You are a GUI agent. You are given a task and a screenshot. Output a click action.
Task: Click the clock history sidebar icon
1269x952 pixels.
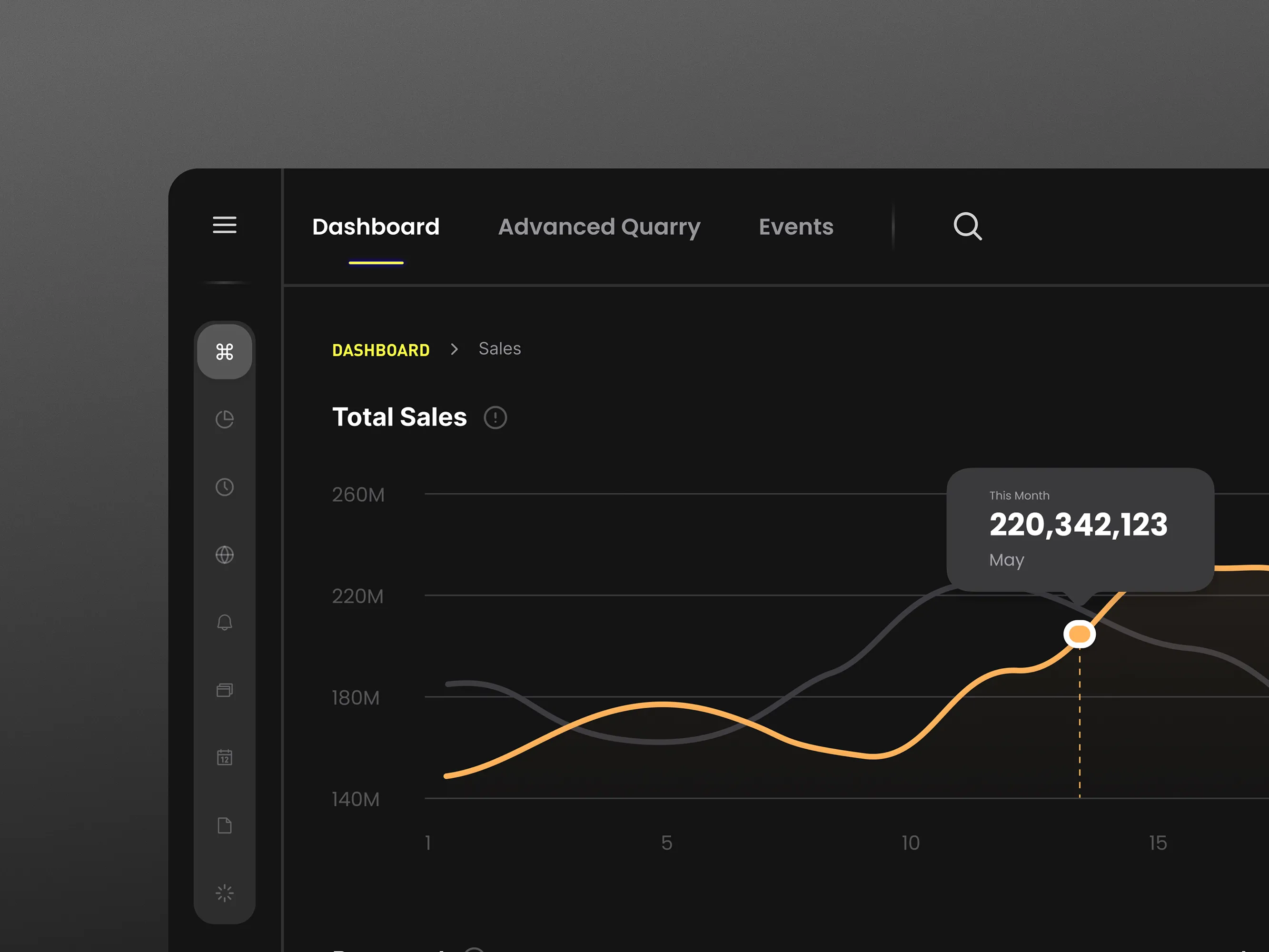point(224,487)
